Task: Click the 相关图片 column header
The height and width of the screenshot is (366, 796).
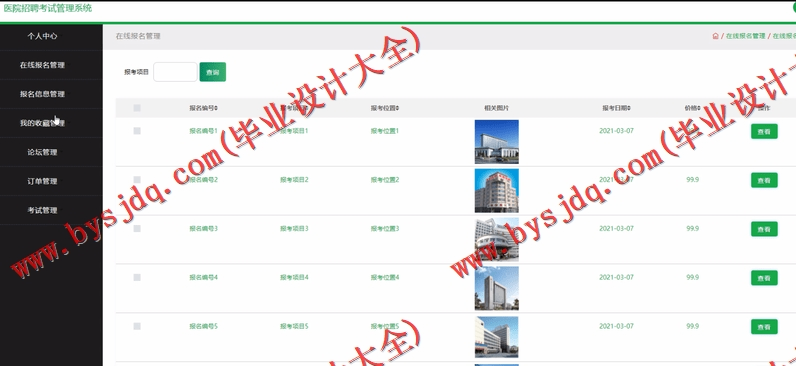Action: (x=496, y=108)
